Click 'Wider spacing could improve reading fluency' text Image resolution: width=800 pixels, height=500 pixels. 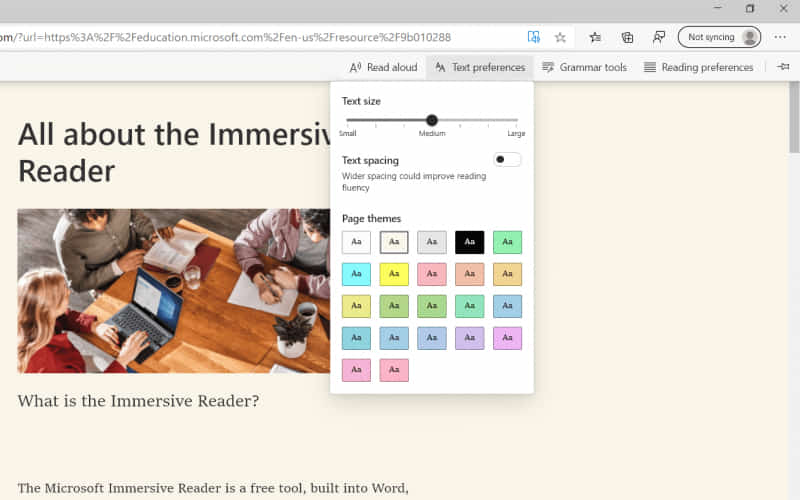(414, 182)
